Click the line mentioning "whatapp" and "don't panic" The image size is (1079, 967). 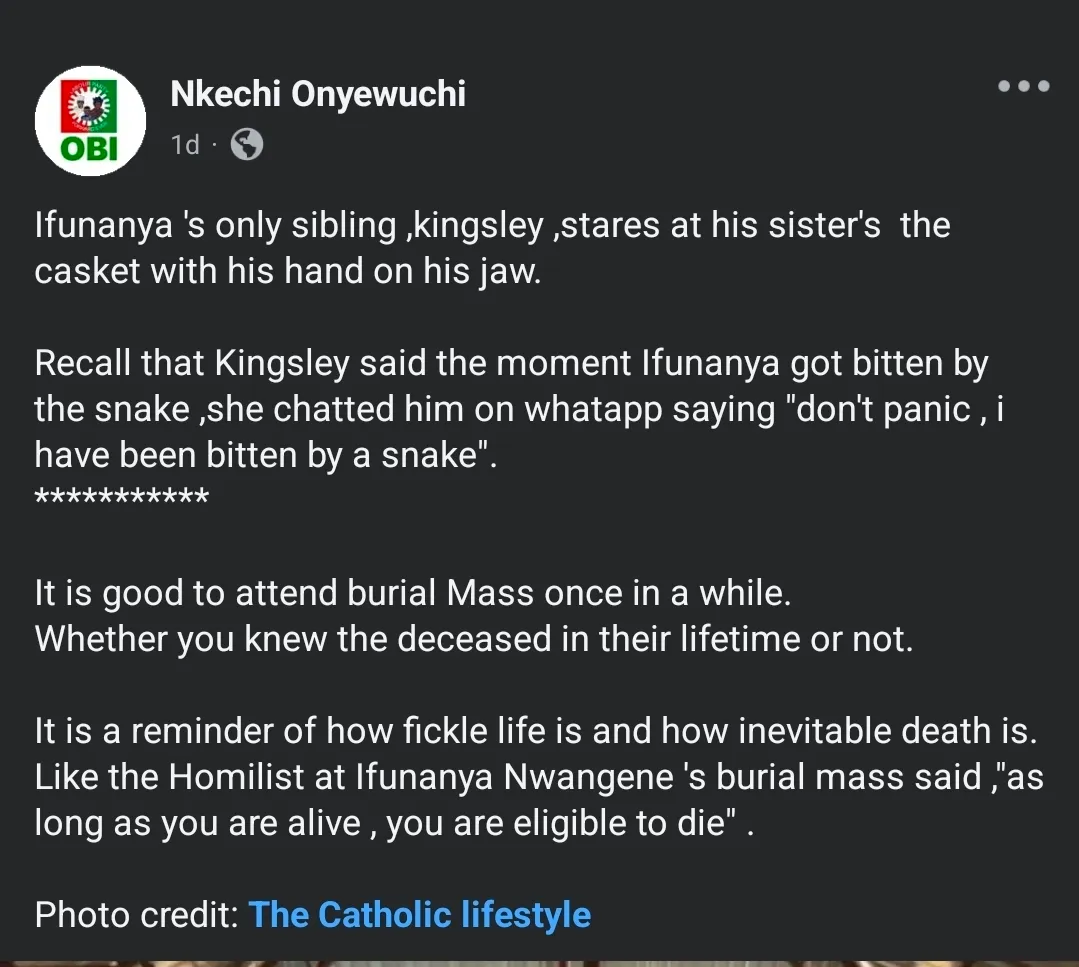[x=518, y=410]
